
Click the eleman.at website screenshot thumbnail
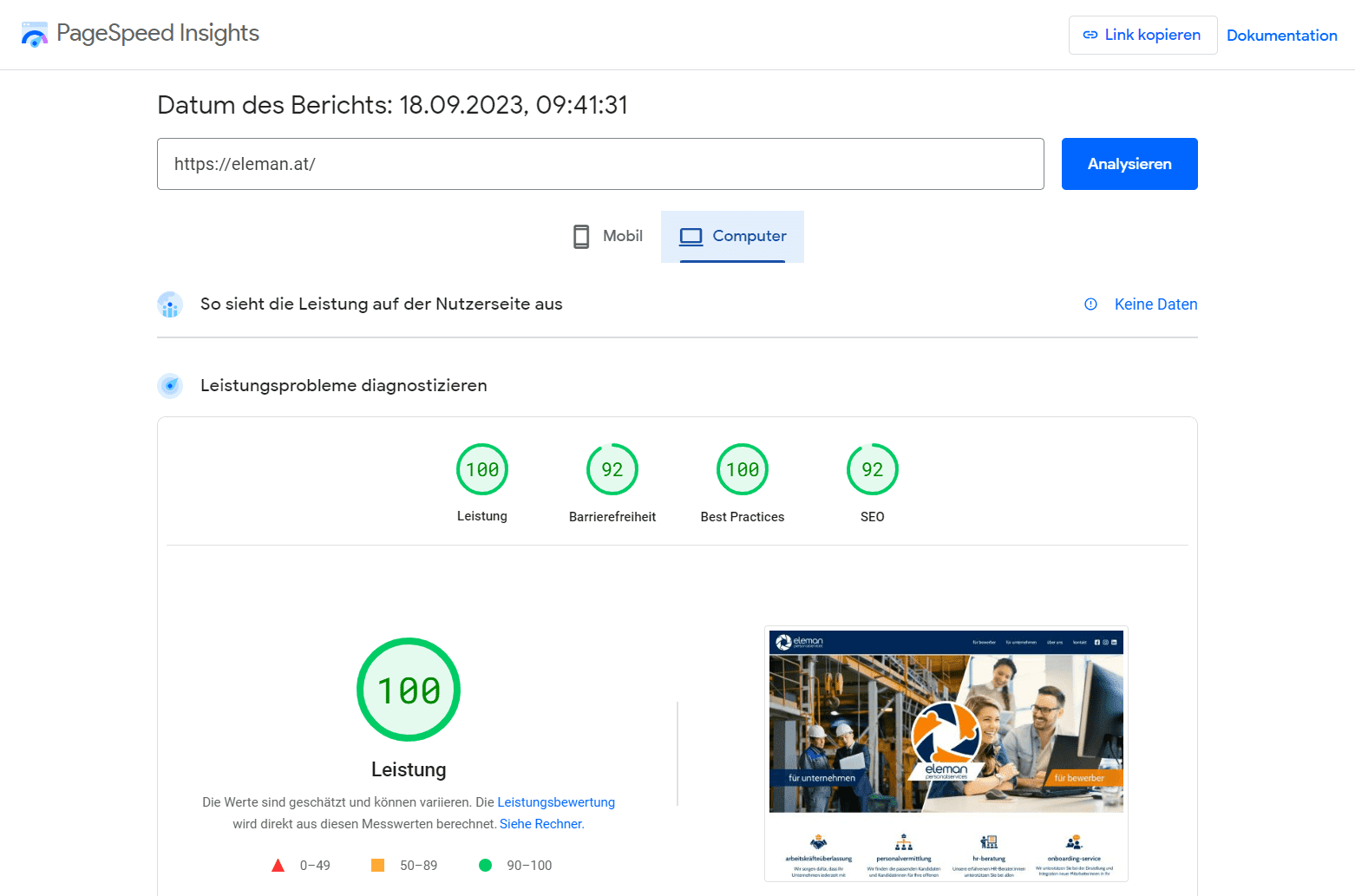click(946, 754)
